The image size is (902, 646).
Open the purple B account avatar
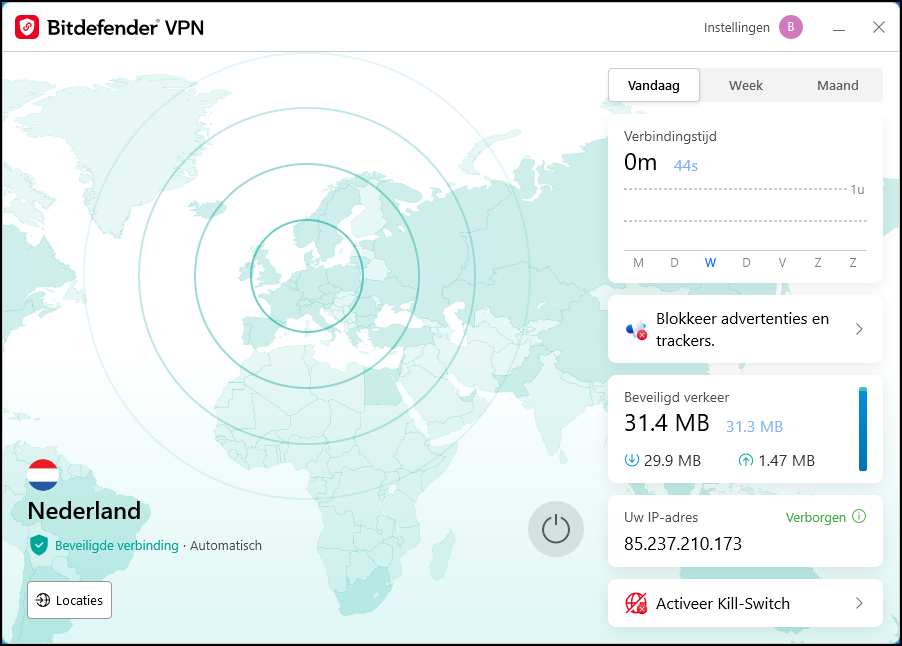(x=791, y=27)
